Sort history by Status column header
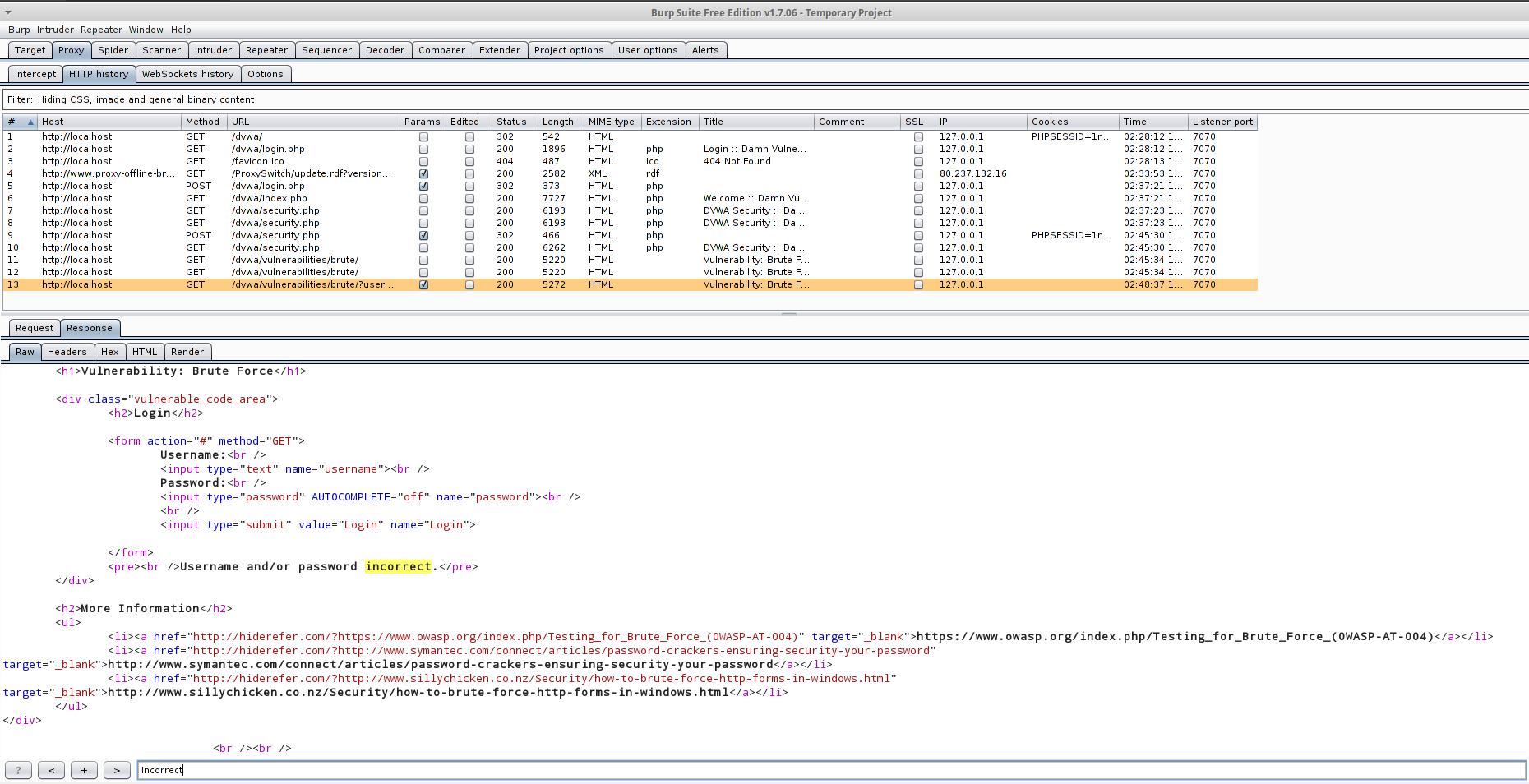 (x=511, y=122)
